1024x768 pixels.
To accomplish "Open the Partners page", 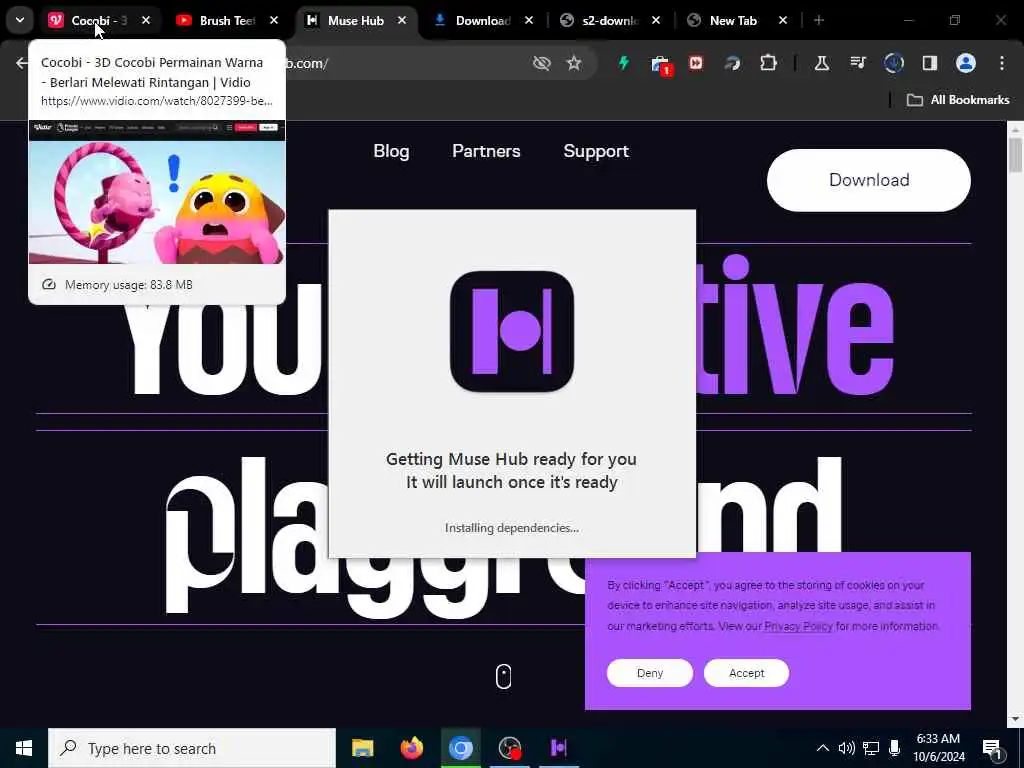I will coord(486,151).
